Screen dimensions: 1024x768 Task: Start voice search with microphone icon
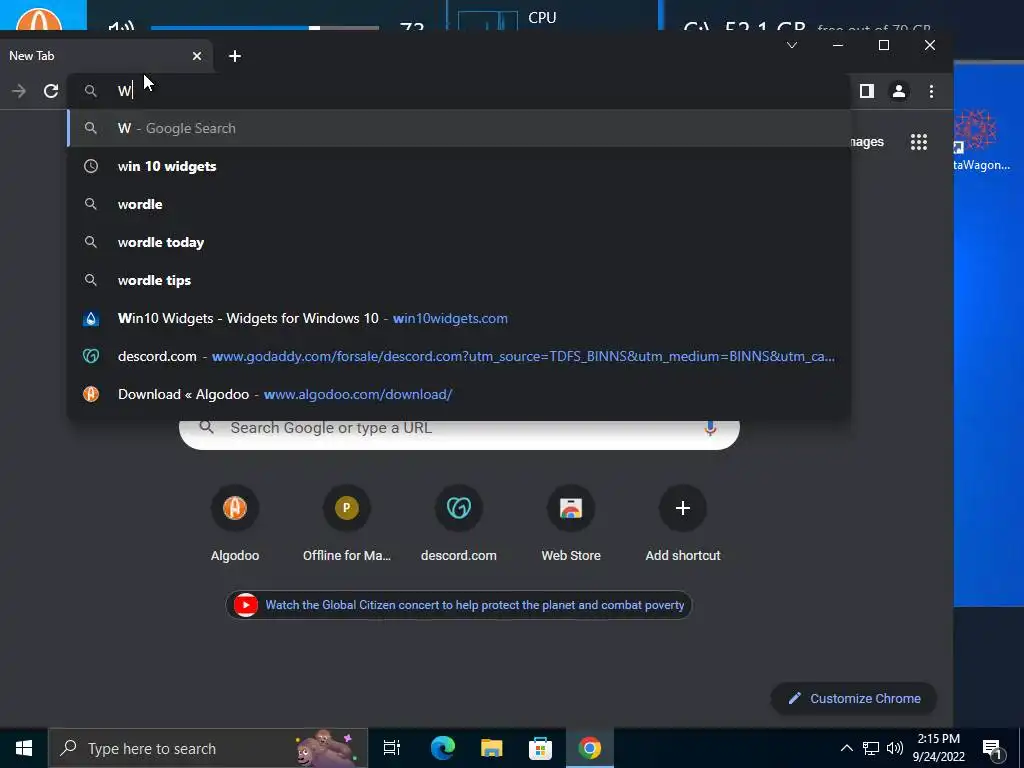[710, 428]
